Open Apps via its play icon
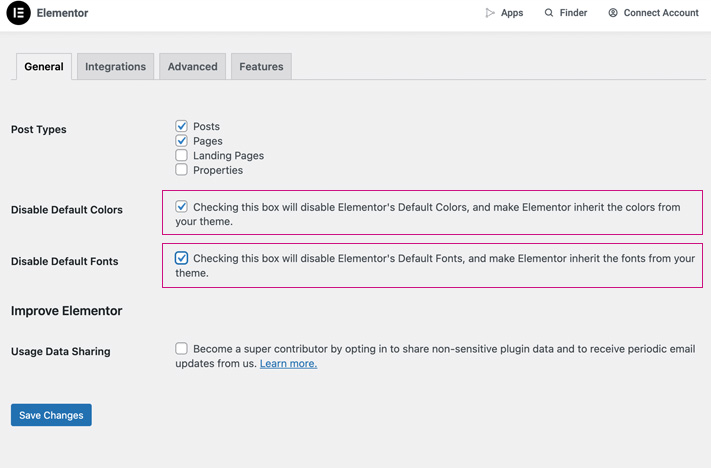 pos(490,13)
